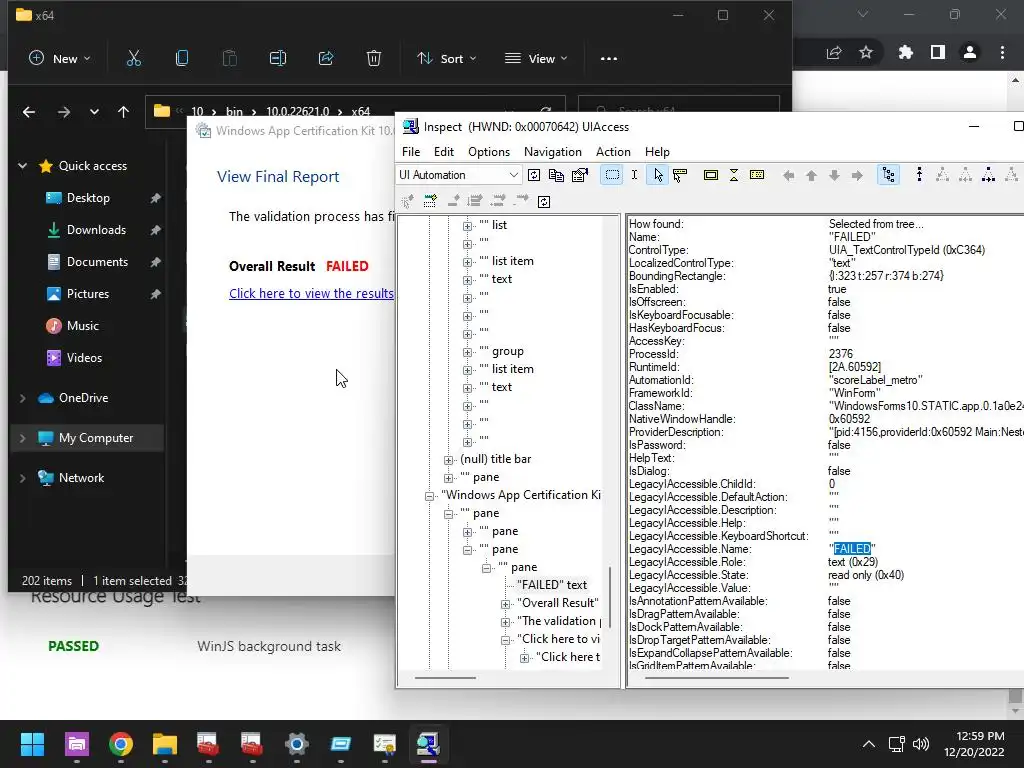
Task: Toggle Show Information Tooltip yellow keyboard-like button
Action: tap(757, 175)
